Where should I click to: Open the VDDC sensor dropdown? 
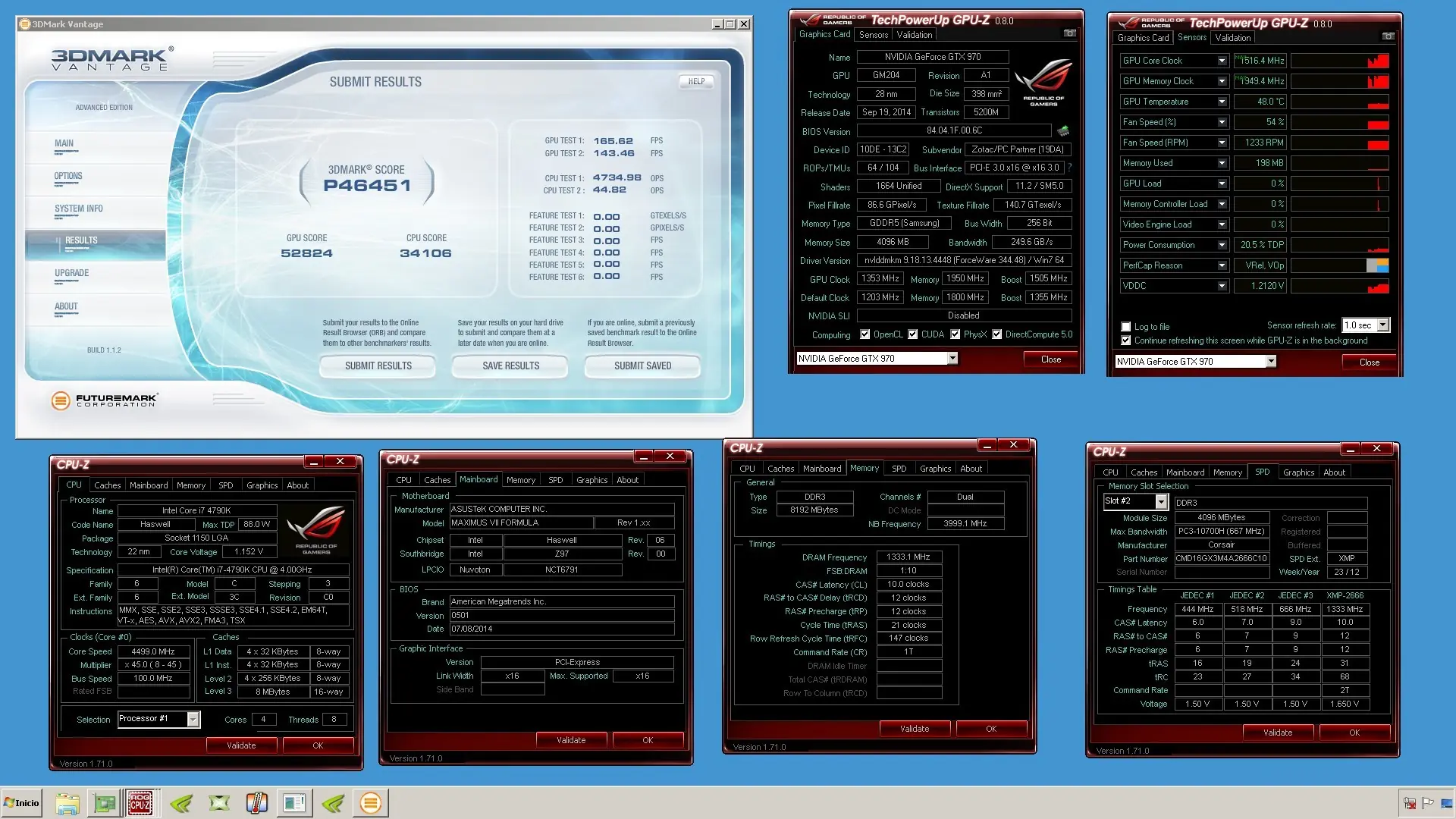[1222, 286]
